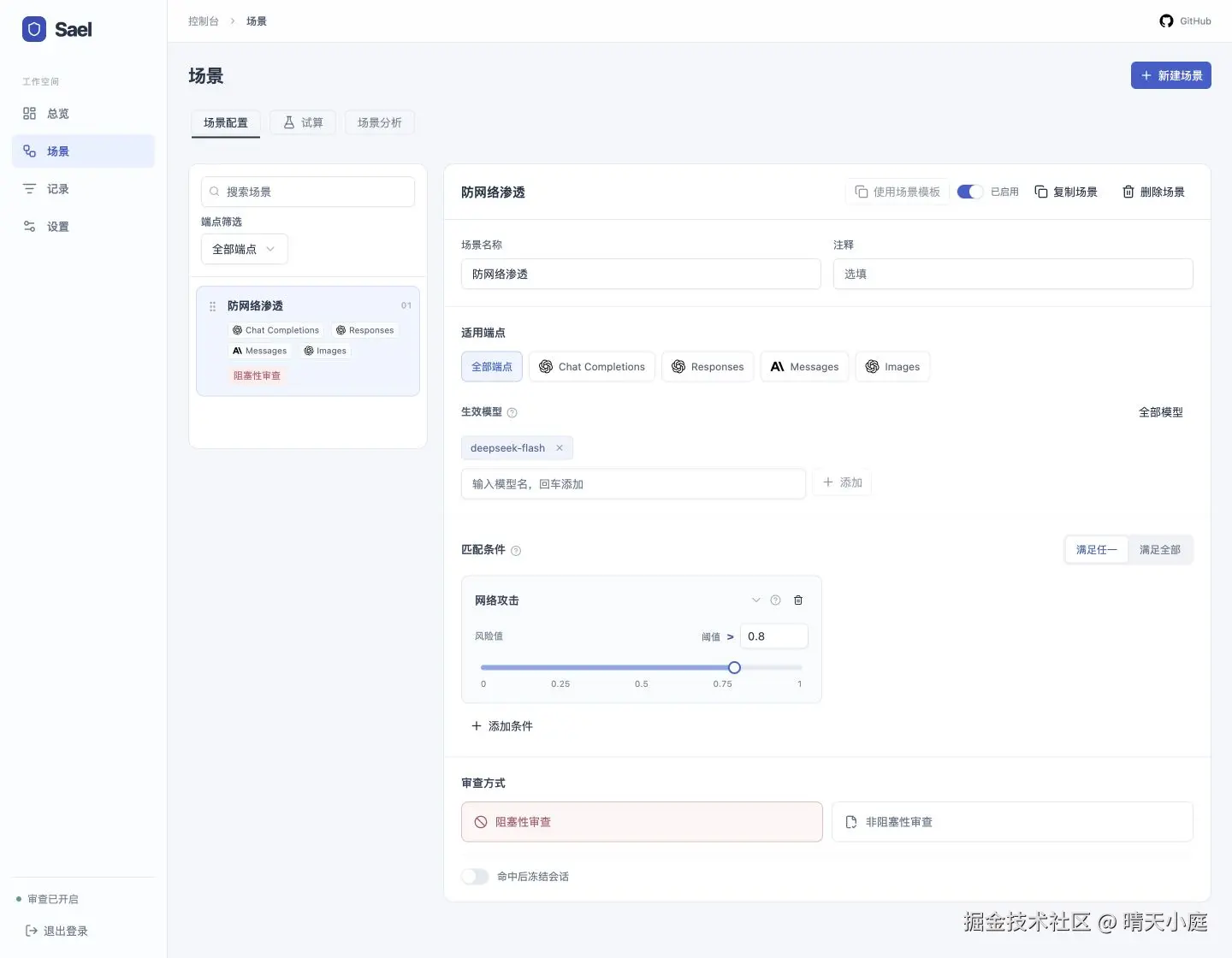Click drag handle on 防网络渗透 scene card
Viewport: 1232px width, 958px height.
(212, 306)
